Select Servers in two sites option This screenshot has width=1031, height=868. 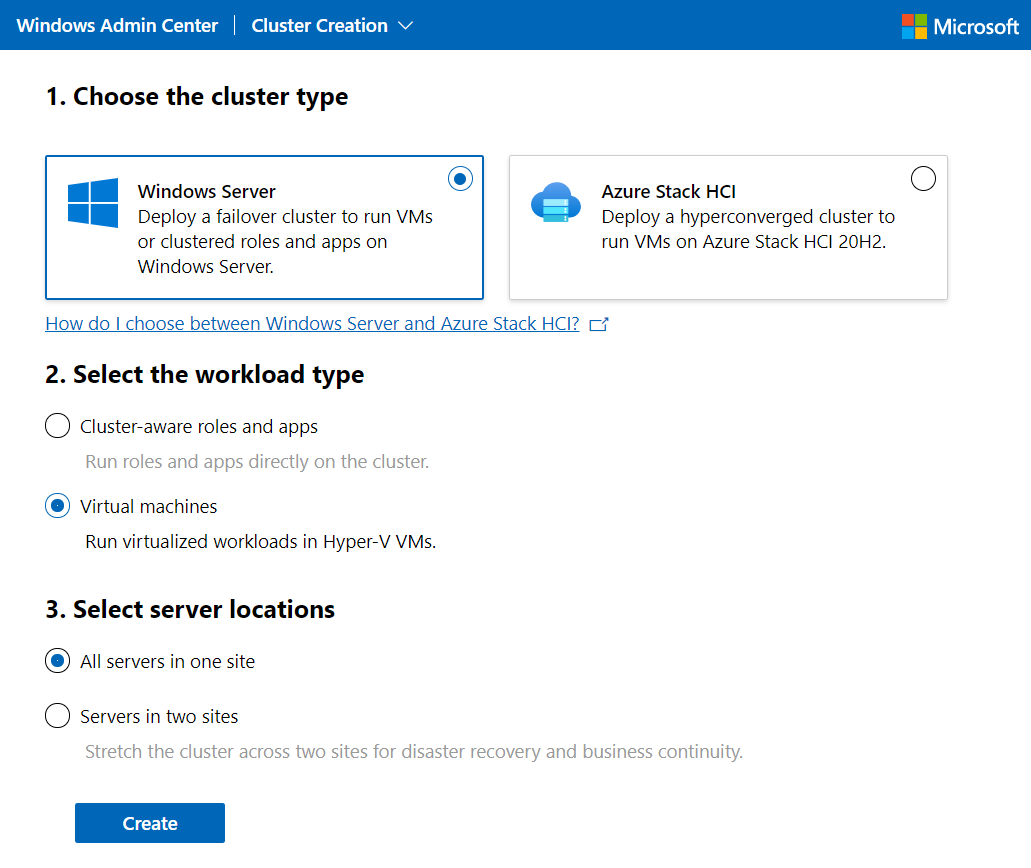[x=58, y=717]
